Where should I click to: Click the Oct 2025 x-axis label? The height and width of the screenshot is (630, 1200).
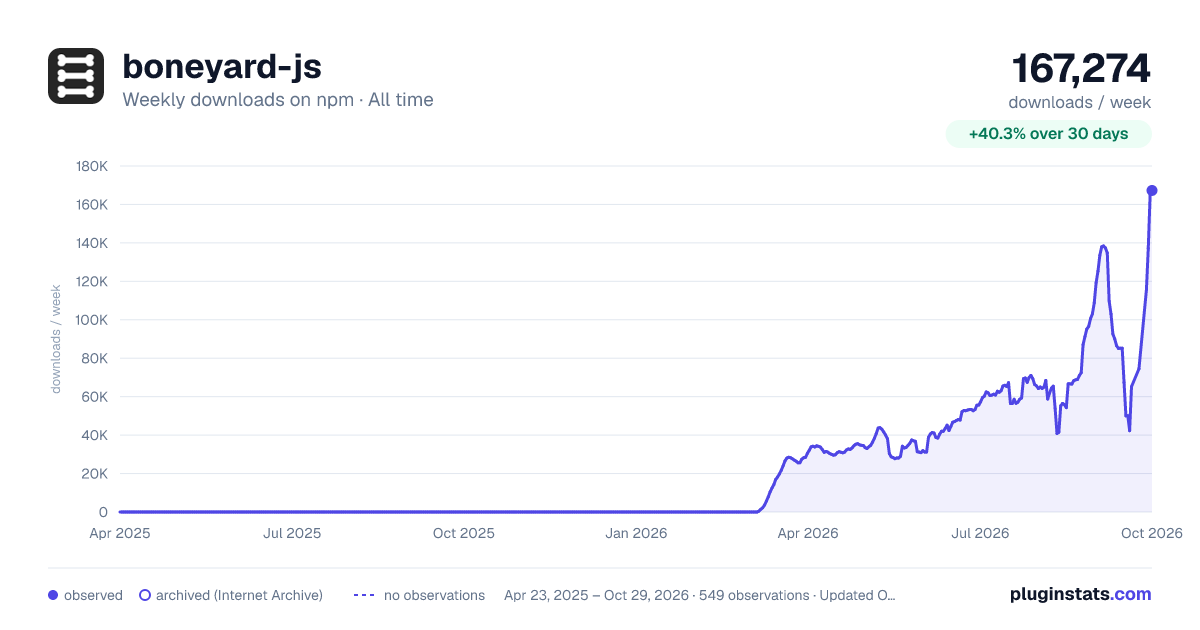[x=464, y=533]
